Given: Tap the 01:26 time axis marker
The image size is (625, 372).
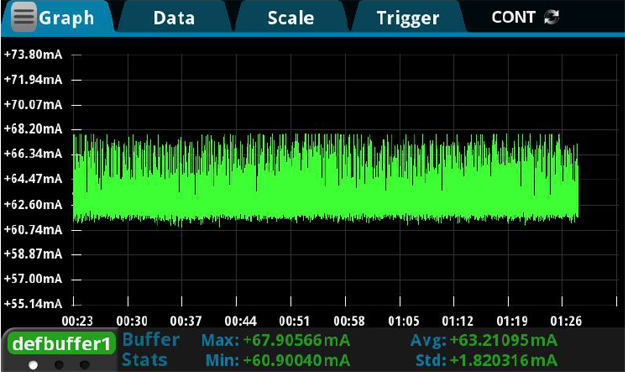Looking at the screenshot, I should 566,321.
